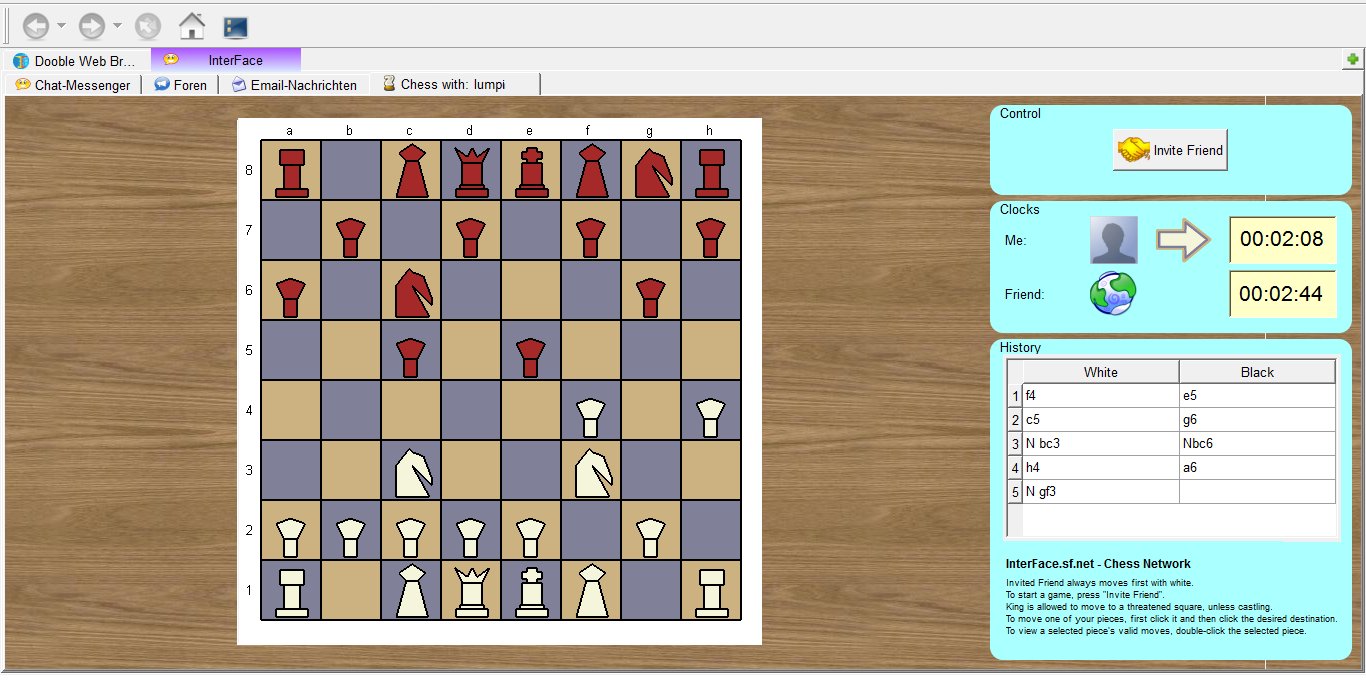Expand the forward history dropdown arrow

click(x=117, y=26)
